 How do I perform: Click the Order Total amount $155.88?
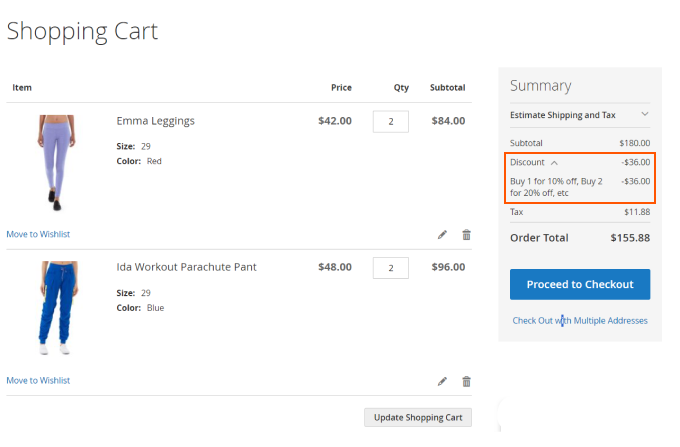point(630,238)
